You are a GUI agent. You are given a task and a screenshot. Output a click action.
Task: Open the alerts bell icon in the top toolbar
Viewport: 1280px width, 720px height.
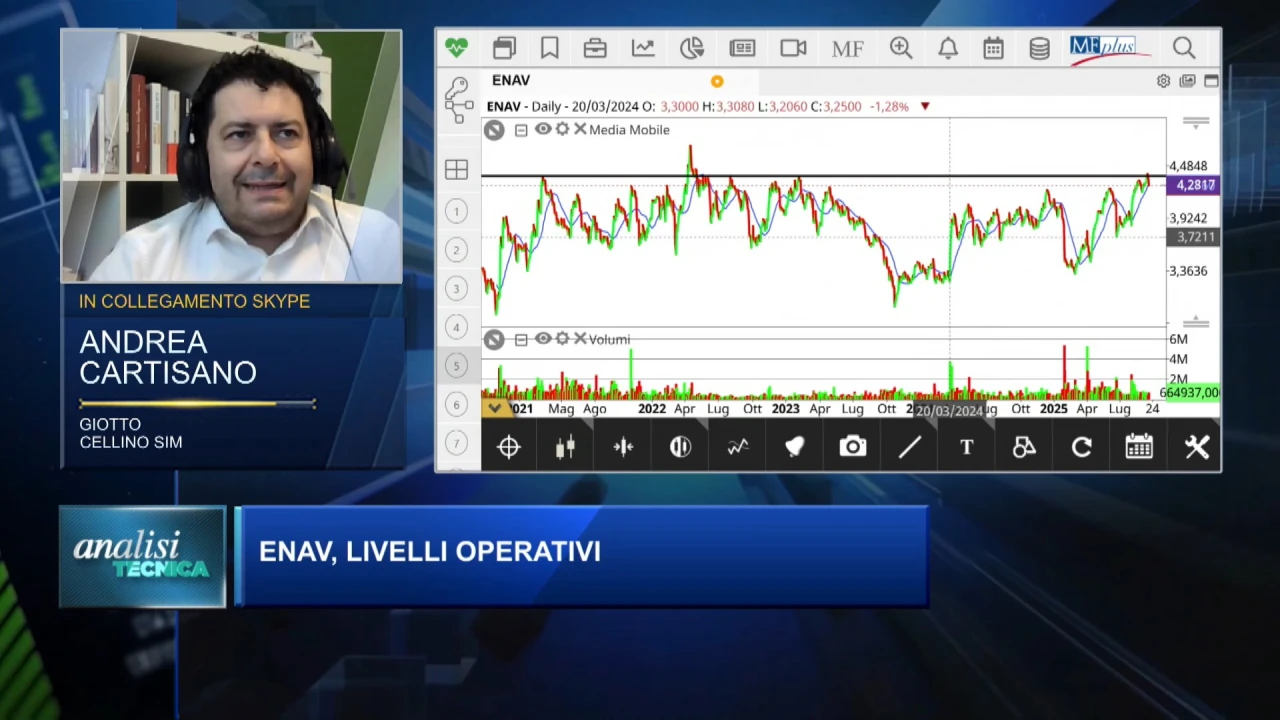point(948,48)
